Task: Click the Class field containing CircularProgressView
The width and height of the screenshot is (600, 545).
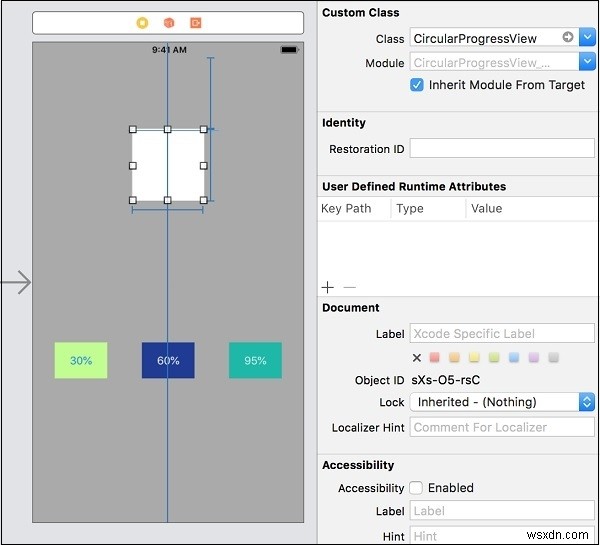Action: [494, 38]
